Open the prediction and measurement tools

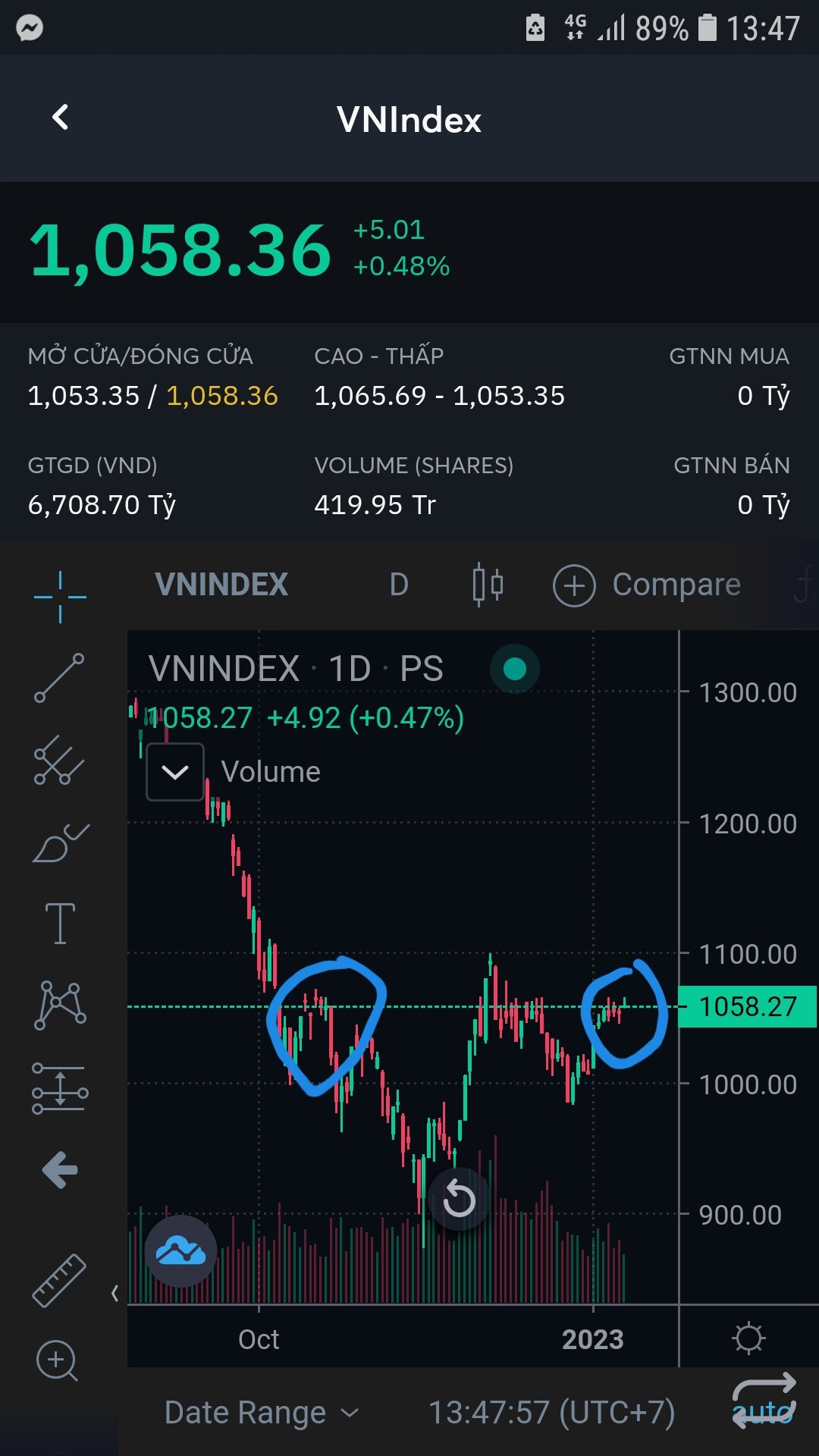(x=60, y=1088)
